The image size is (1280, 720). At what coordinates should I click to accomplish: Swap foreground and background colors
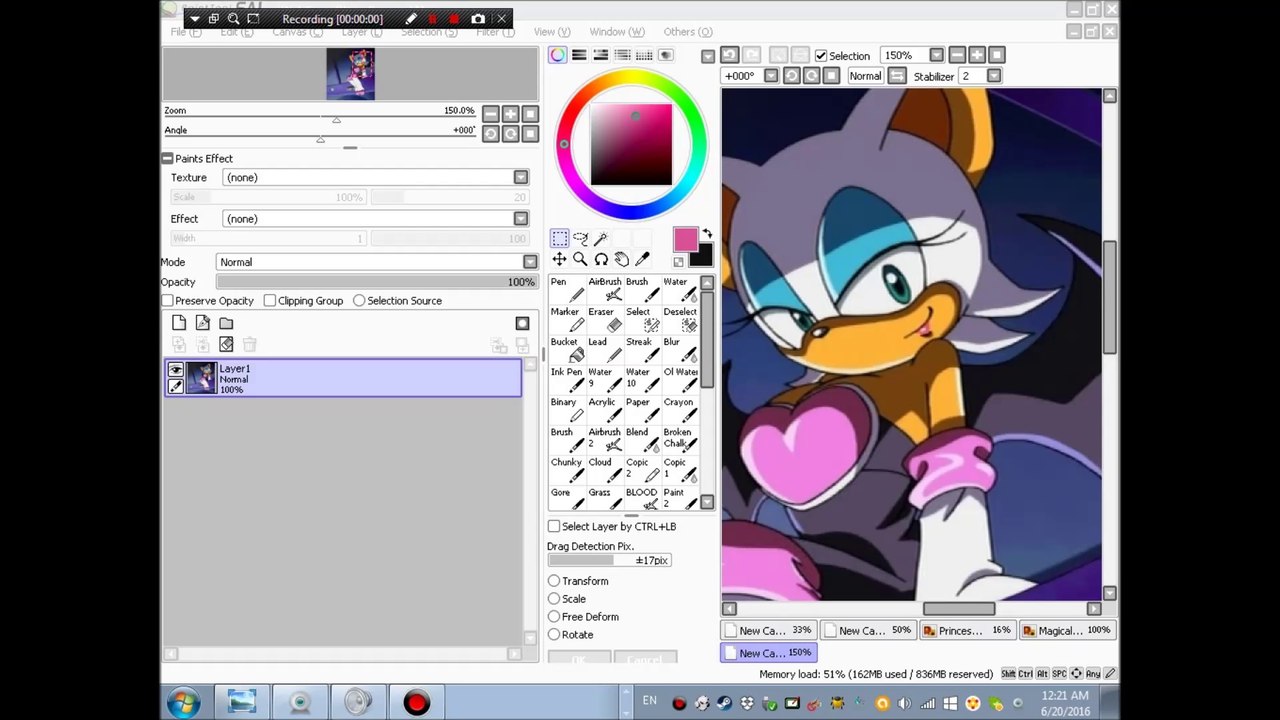pos(707,233)
